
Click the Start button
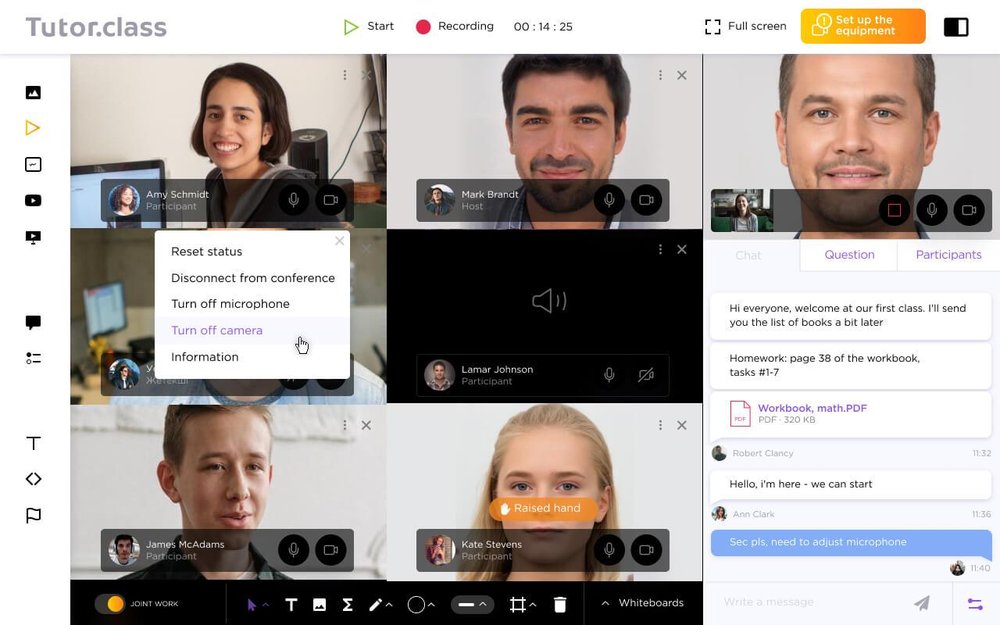coord(369,26)
